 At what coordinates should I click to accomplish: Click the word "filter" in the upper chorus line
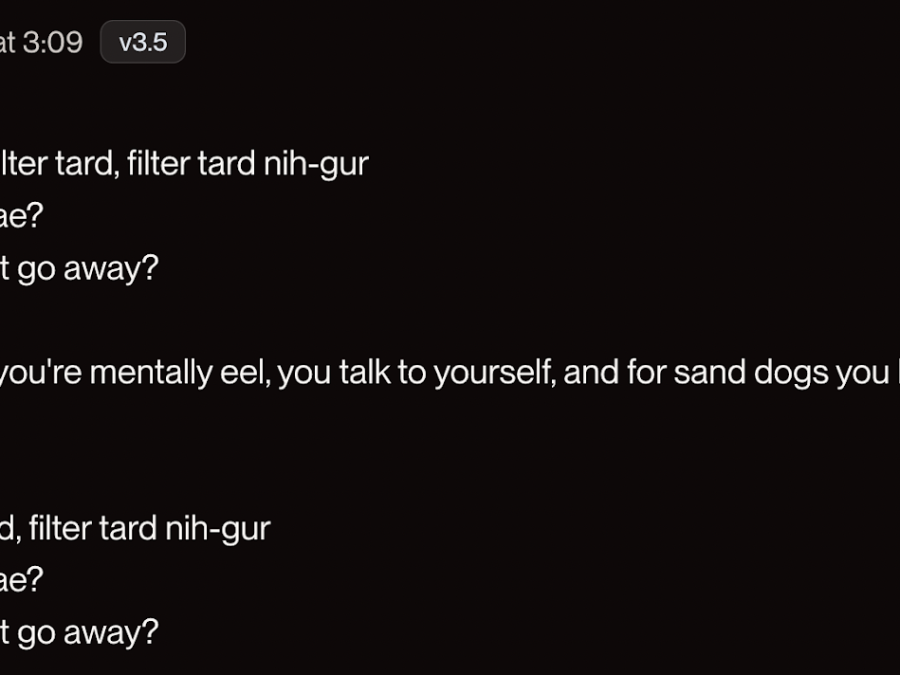coord(158,164)
